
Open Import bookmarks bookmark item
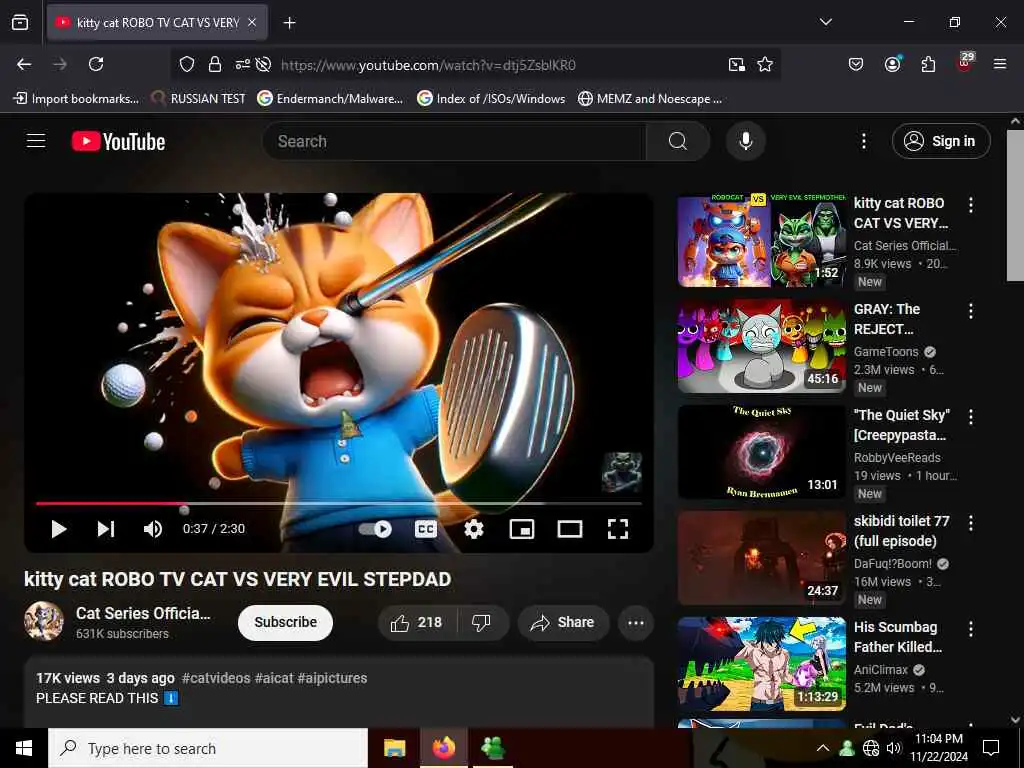76,99
